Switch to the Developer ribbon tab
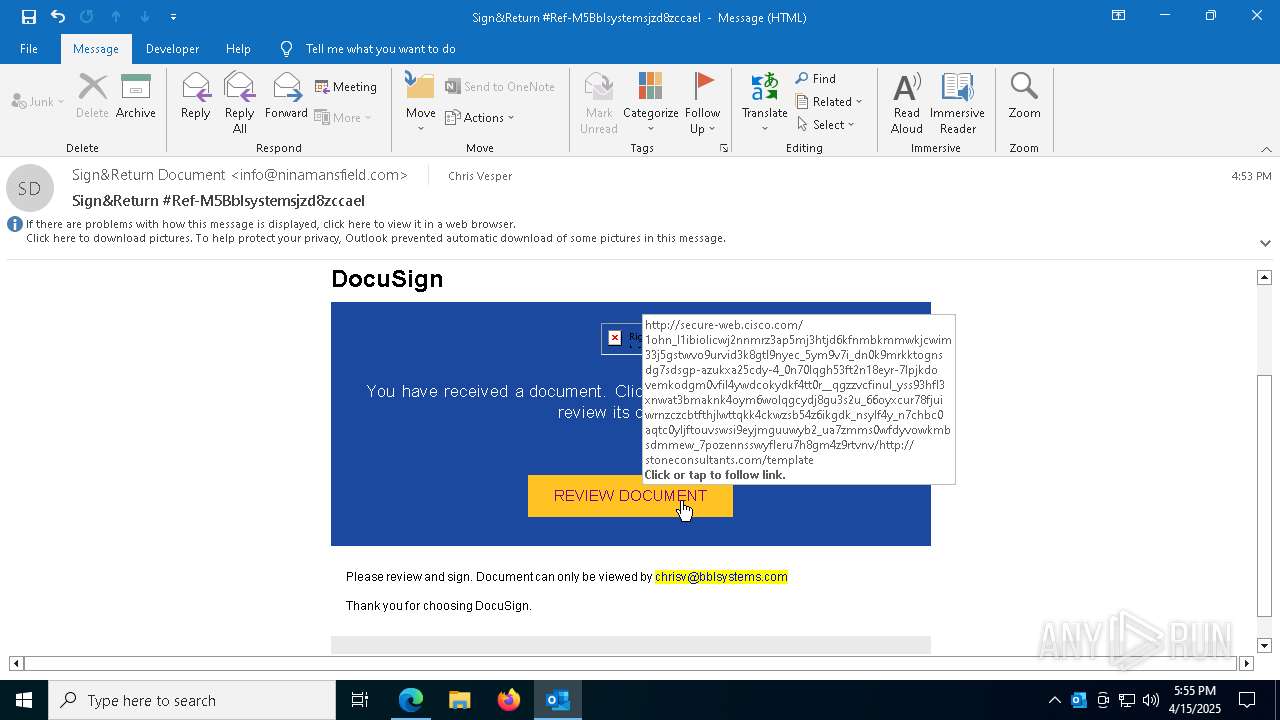 (x=172, y=48)
